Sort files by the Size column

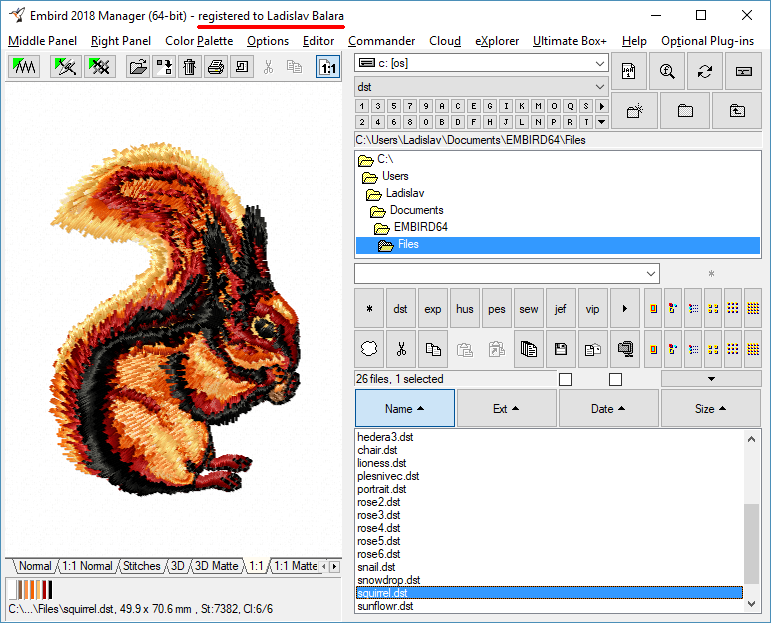(x=711, y=408)
